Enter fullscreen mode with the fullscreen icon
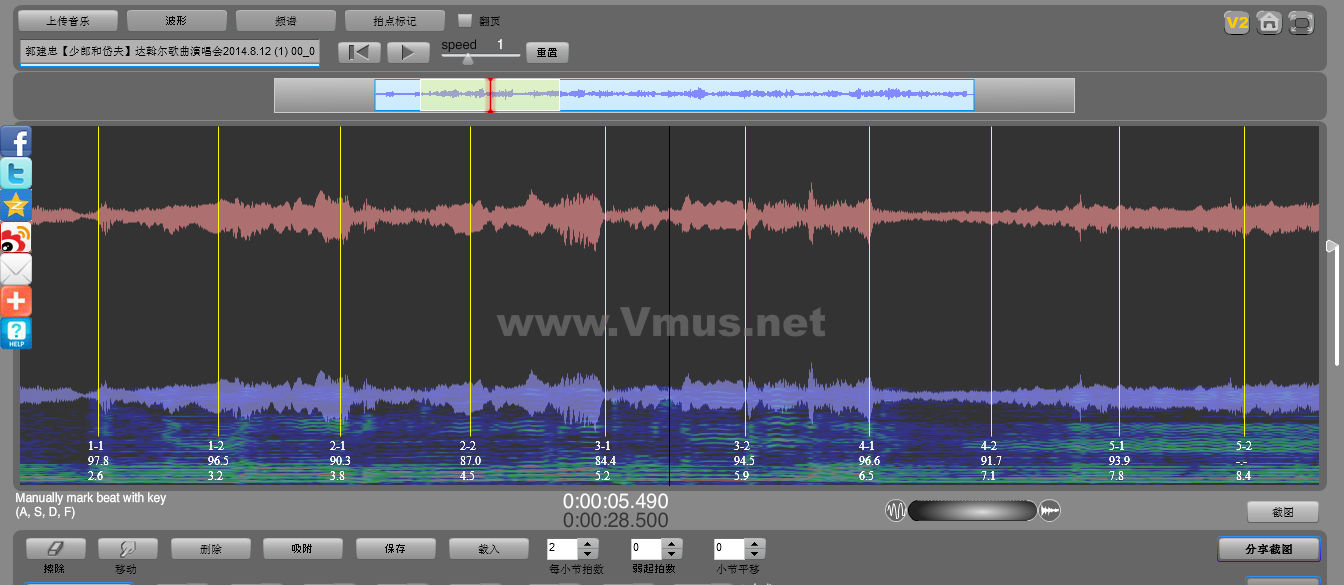This screenshot has height=585, width=1344. [1301, 23]
